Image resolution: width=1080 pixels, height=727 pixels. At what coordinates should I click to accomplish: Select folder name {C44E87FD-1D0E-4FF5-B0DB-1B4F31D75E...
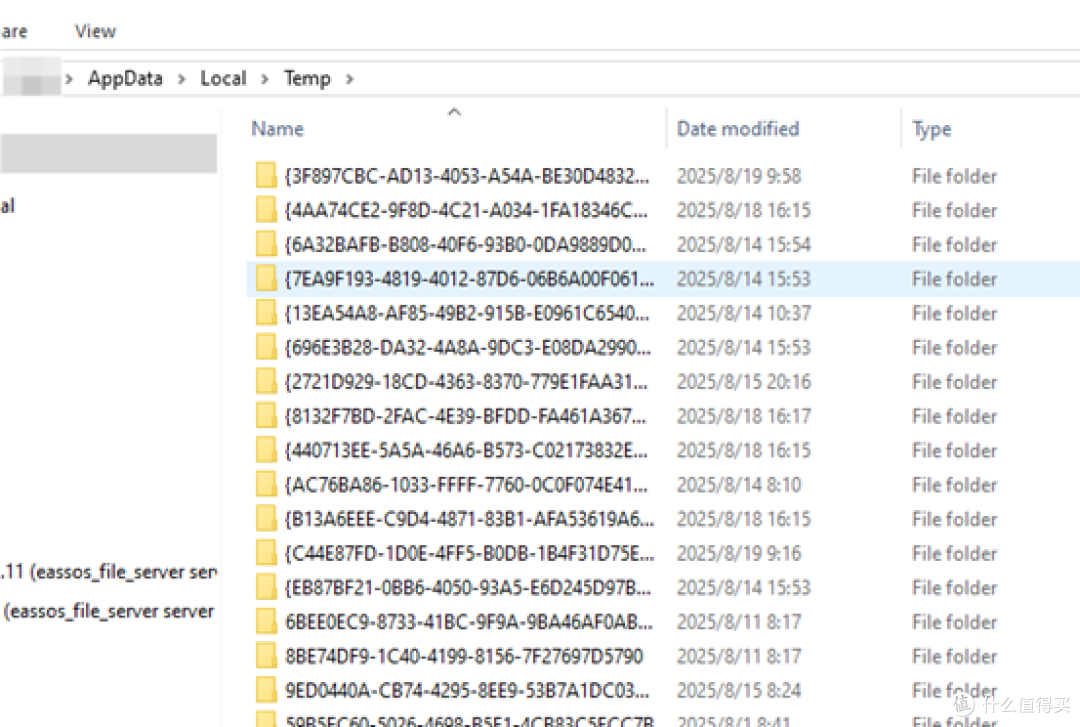[x=470, y=553]
